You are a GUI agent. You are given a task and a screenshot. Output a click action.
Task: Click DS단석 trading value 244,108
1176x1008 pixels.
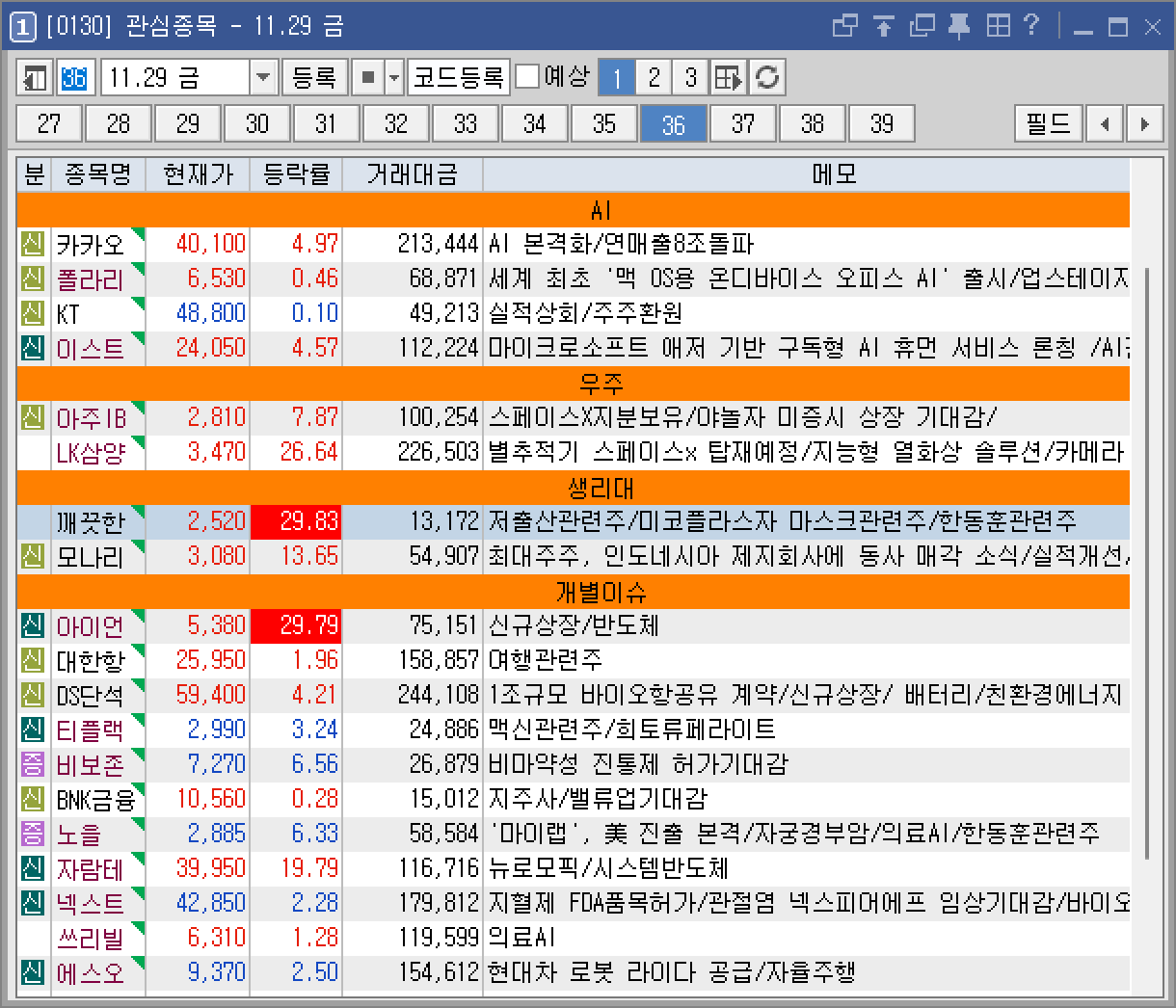pos(439,695)
